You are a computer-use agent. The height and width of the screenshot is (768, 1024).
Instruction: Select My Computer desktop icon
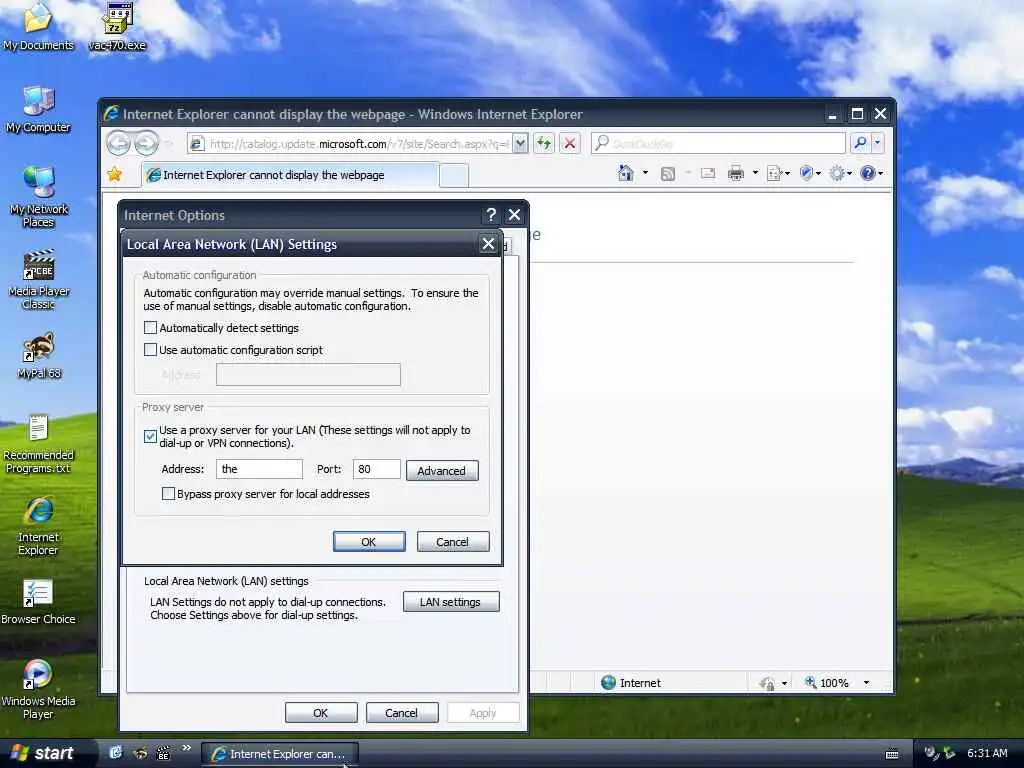click(38, 110)
